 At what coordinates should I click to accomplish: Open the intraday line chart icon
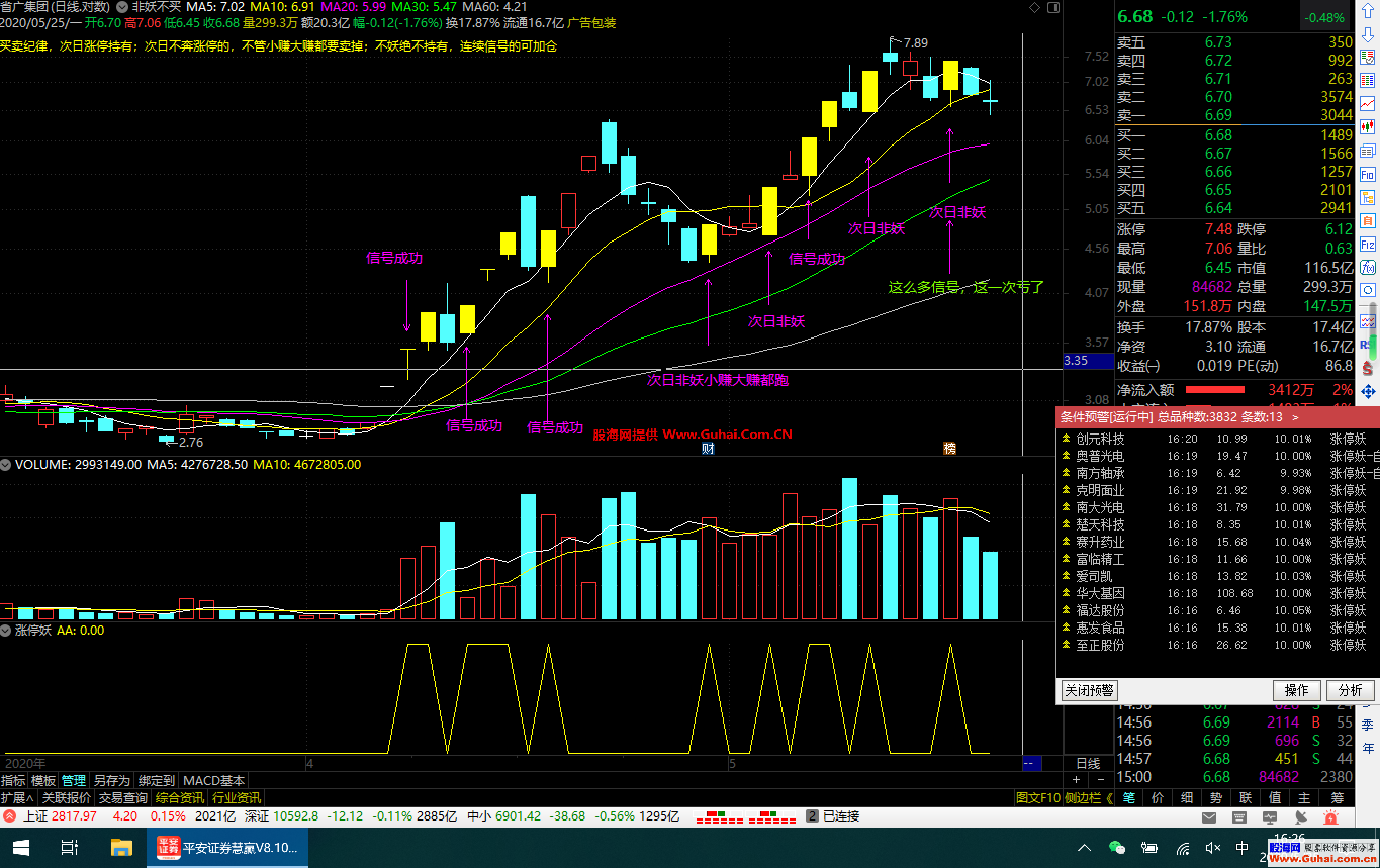pyautogui.click(x=1368, y=104)
